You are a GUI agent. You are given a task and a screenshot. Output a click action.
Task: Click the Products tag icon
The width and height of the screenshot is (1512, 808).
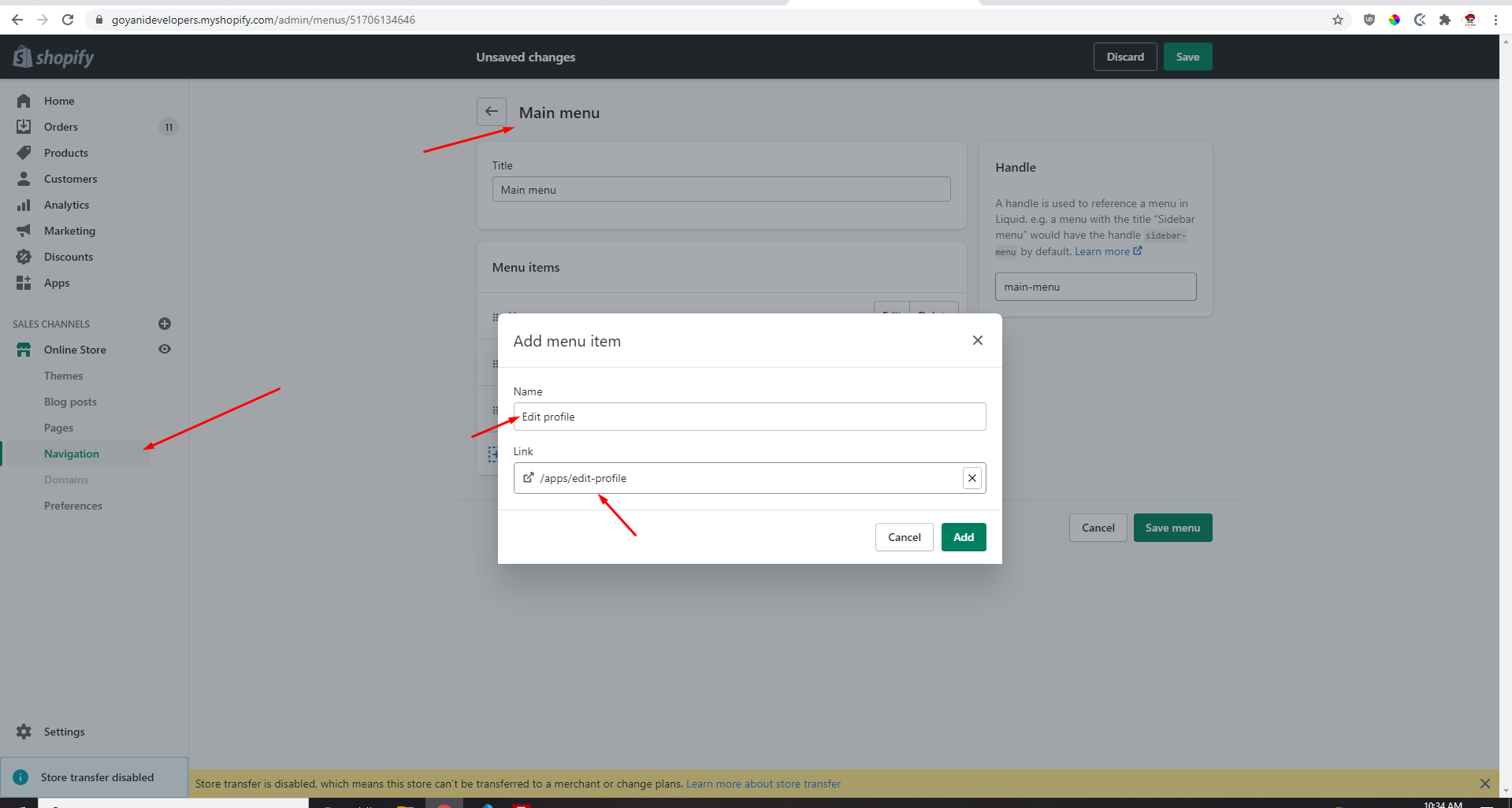24,153
